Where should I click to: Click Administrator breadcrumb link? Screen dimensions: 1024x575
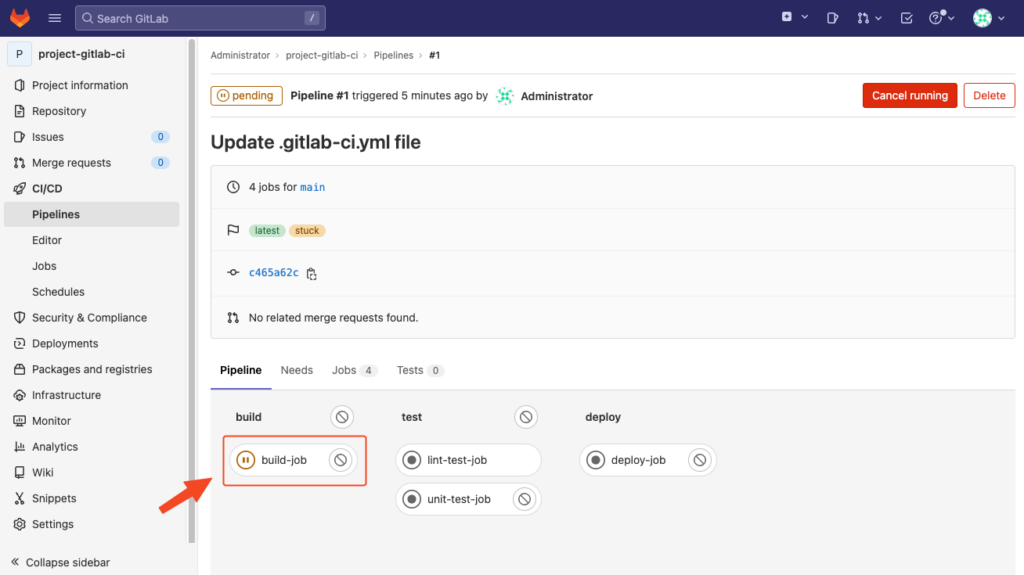click(x=240, y=56)
